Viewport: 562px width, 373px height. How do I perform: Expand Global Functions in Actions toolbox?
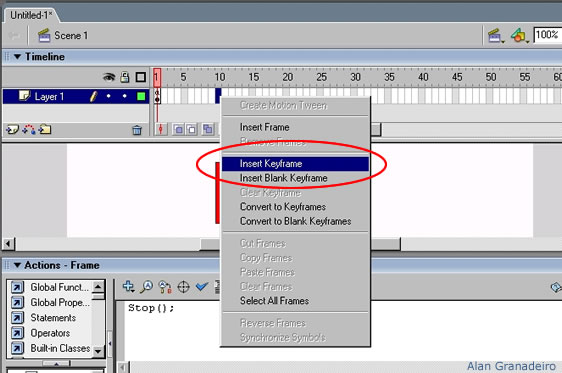[x=50, y=287]
